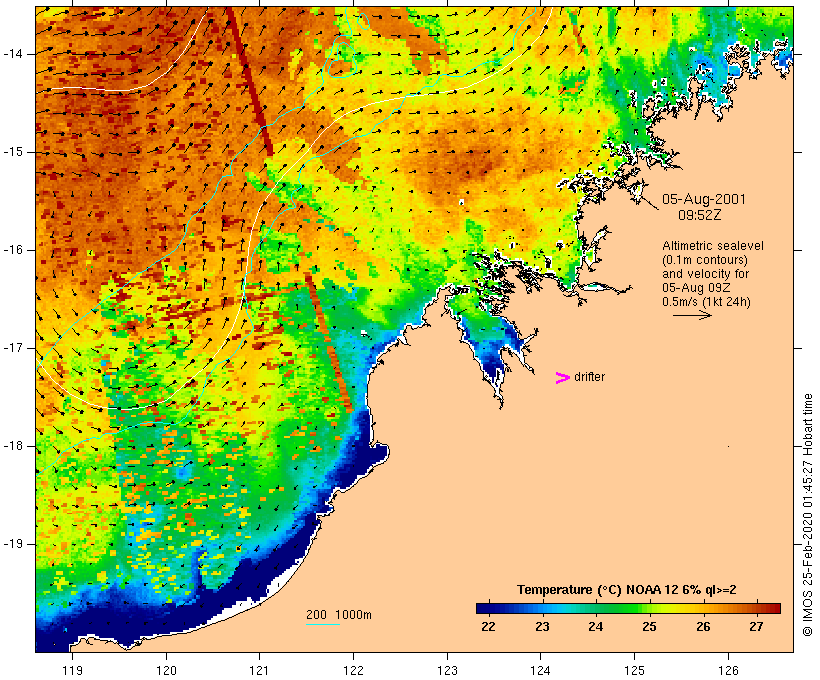820x680 pixels.
Task: Click the date text '05-Aug-2001'
Action: (x=704, y=199)
